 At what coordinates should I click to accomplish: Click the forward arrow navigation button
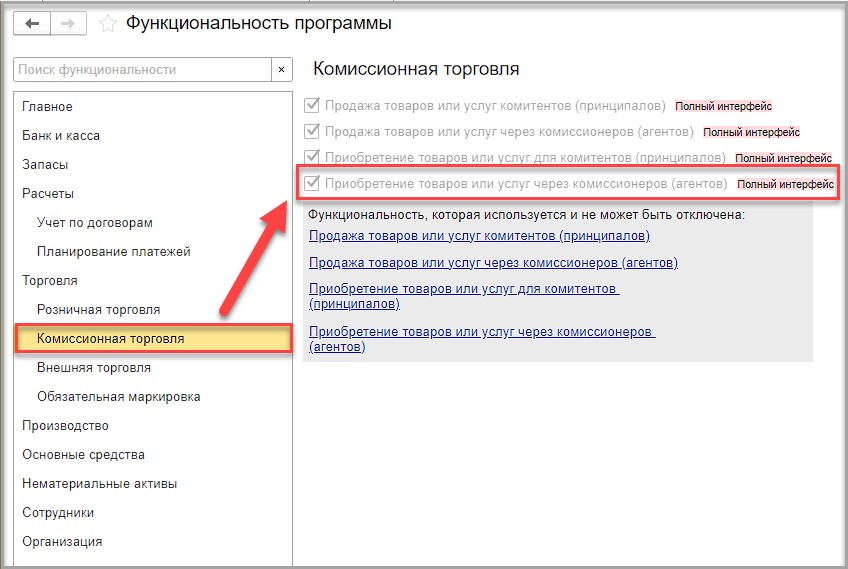coord(68,24)
